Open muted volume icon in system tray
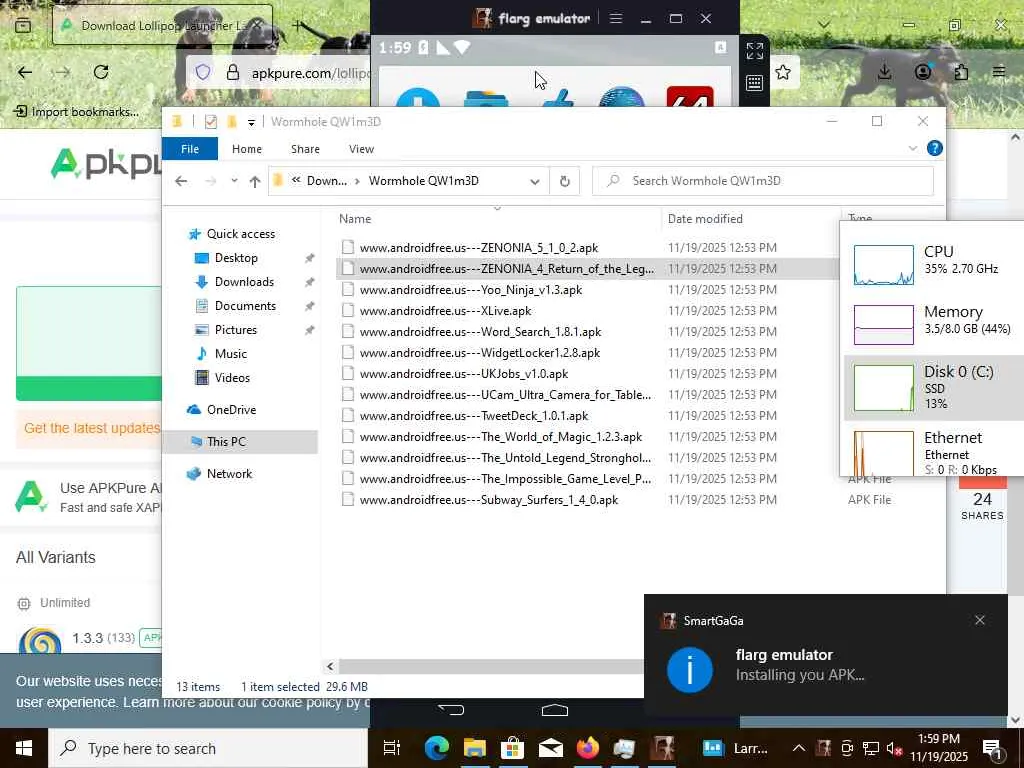 895,748
